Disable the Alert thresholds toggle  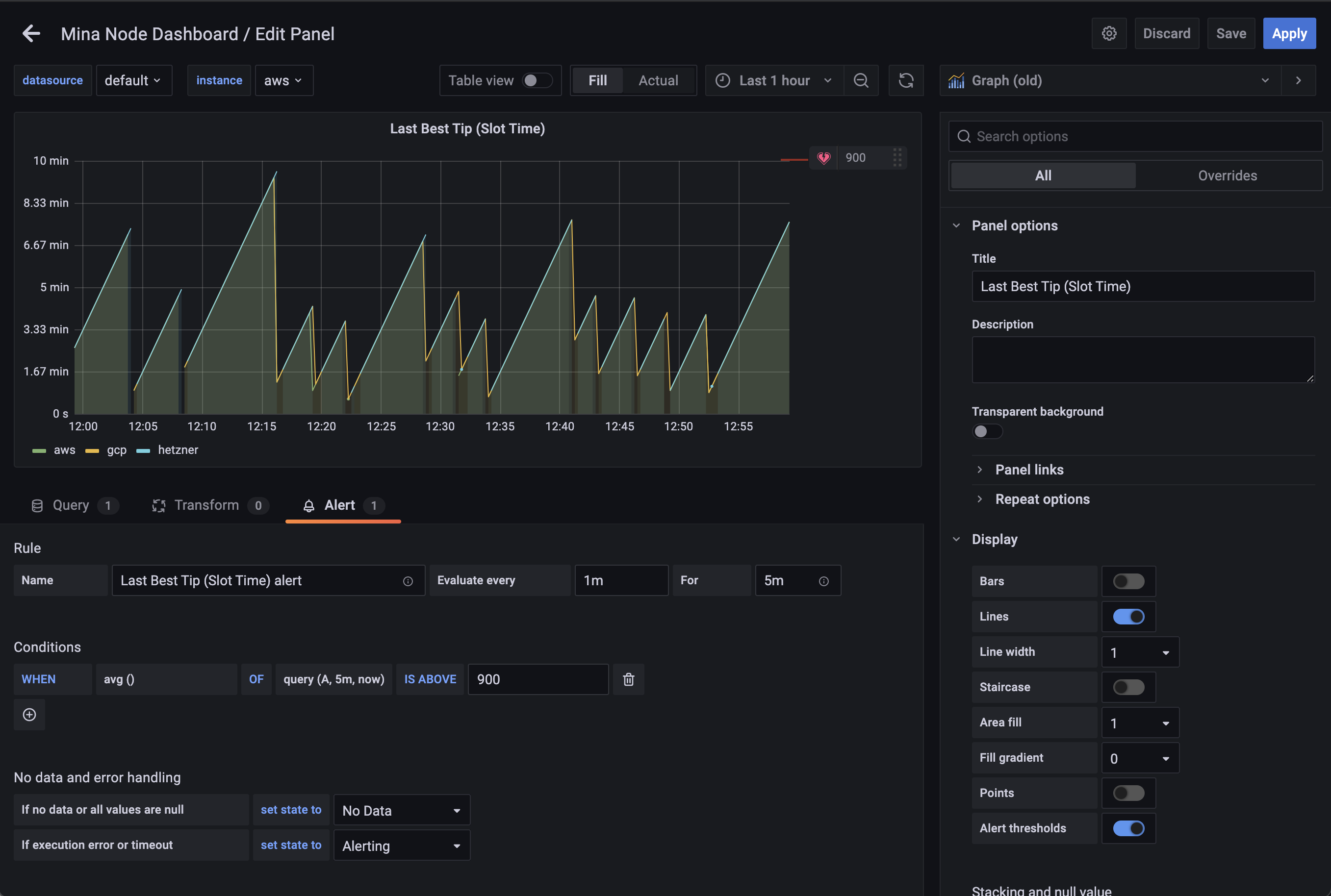(1128, 828)
